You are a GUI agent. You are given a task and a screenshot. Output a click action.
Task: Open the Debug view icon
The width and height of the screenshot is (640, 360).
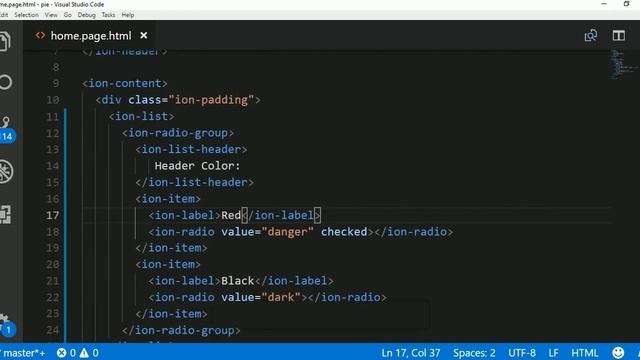point(6,171)
